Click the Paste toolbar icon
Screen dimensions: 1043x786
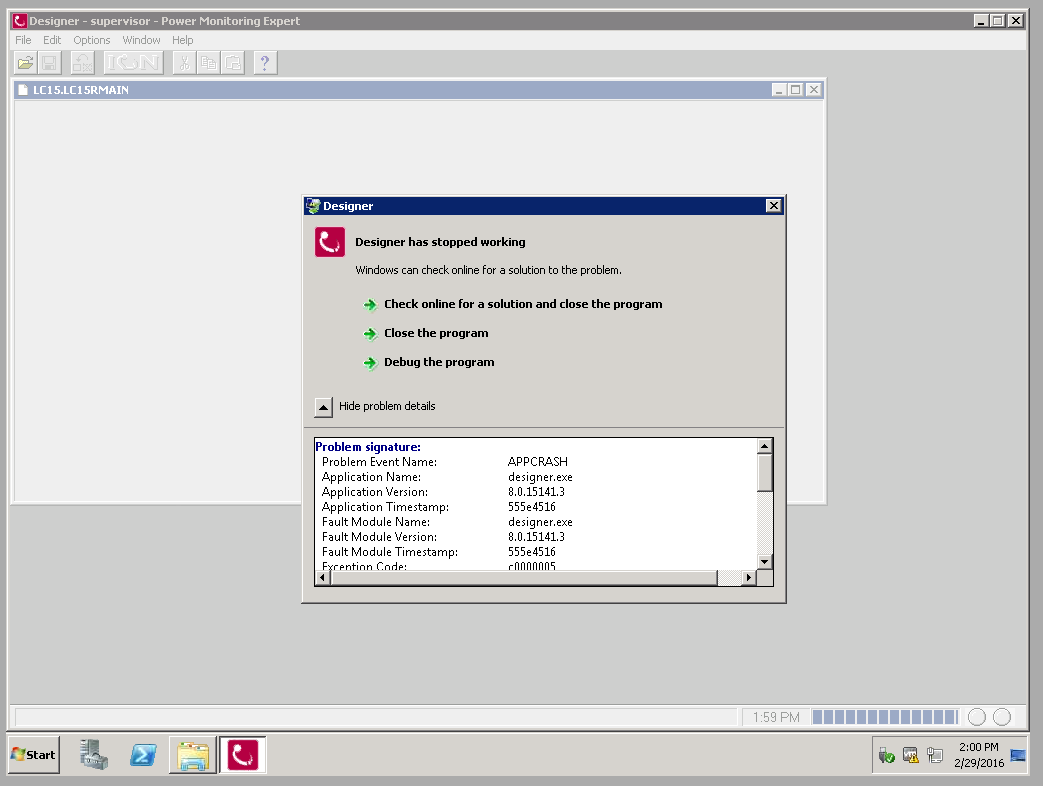(x=233, y=63)
